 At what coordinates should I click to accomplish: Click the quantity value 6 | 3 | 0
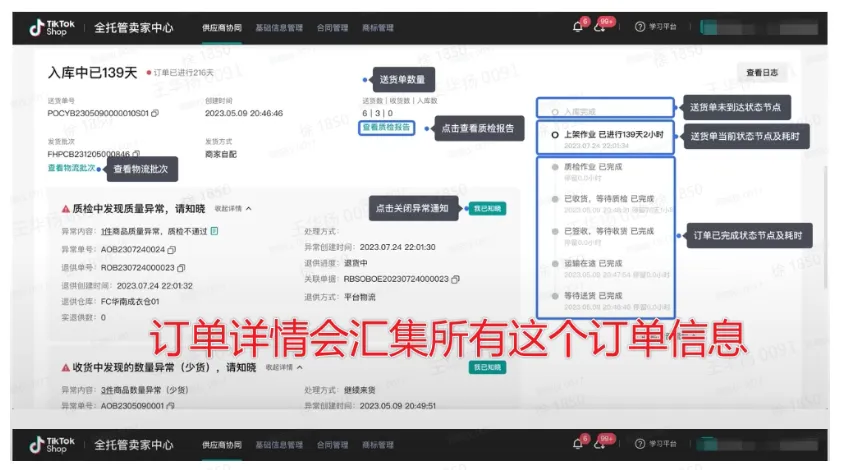377,113
